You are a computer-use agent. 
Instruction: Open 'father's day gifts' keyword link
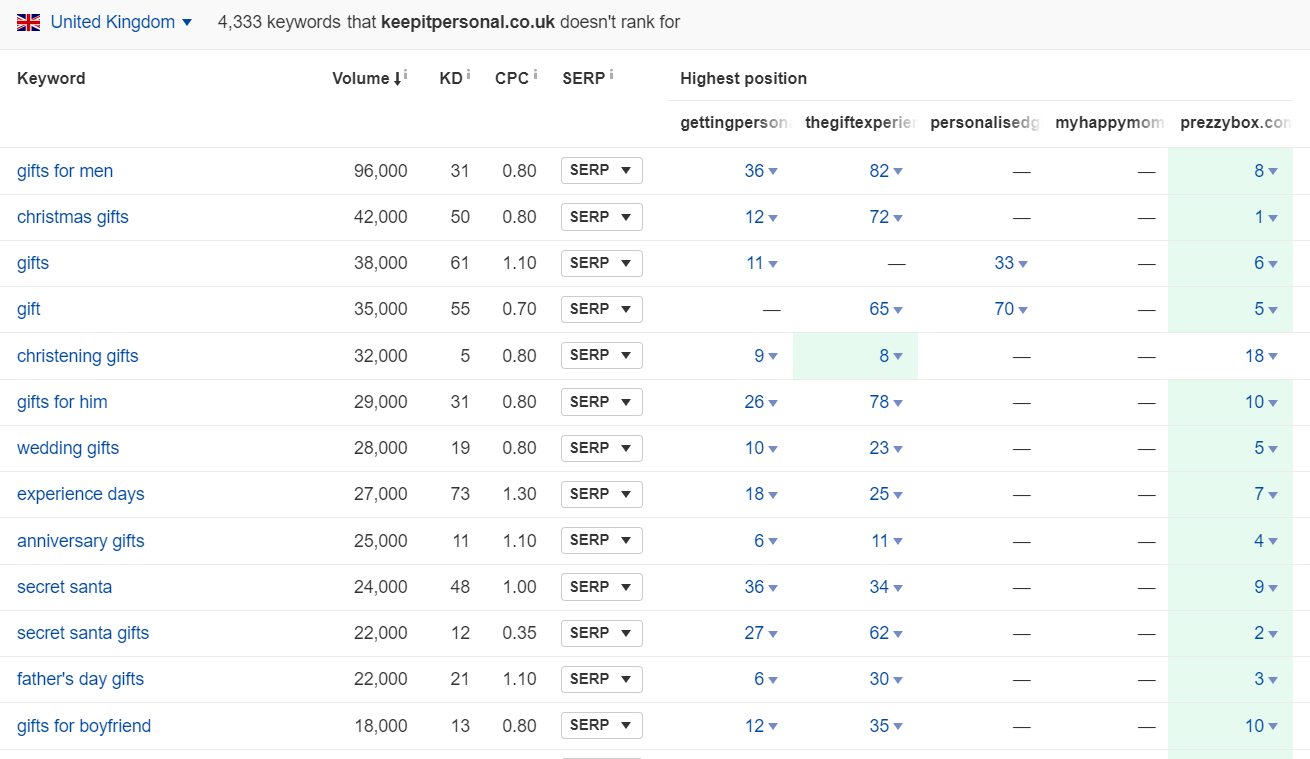tap(81, 679)
